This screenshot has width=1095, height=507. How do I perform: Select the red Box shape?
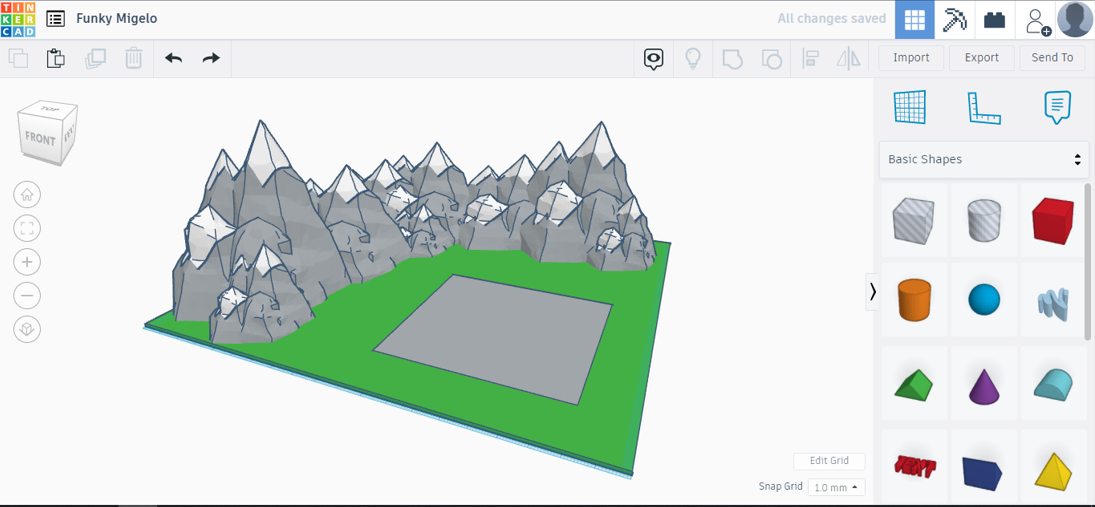tap(1053, 220)
